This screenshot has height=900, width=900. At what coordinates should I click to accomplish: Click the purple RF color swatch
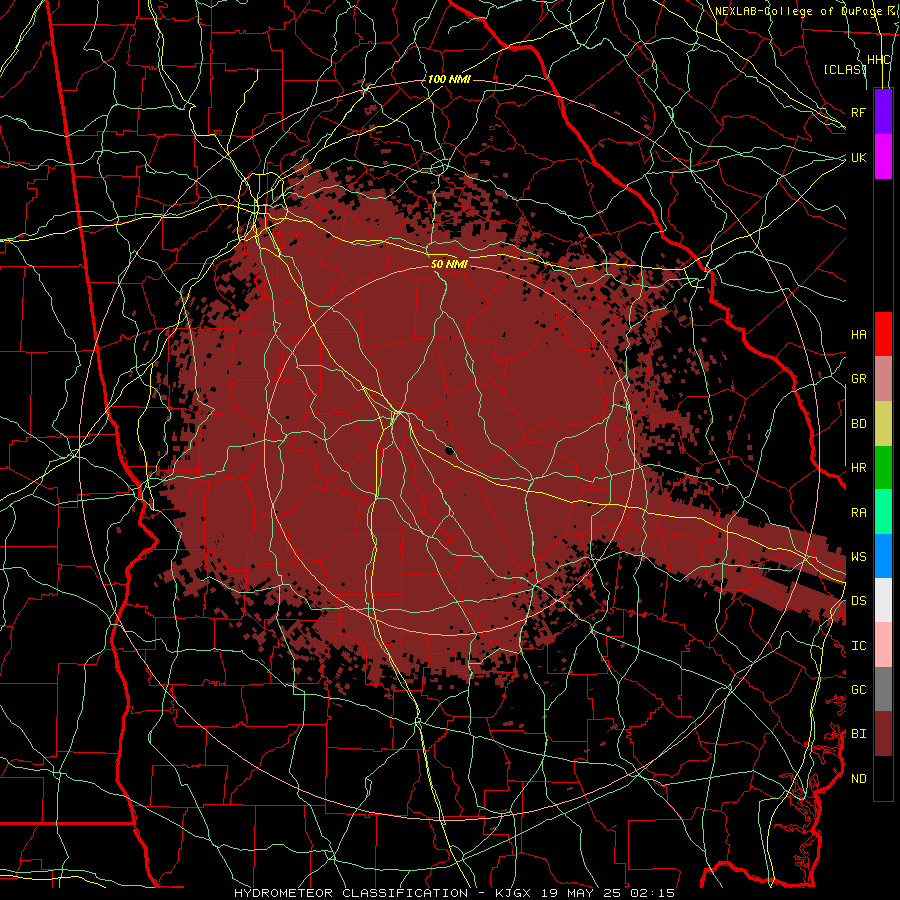[883, 112]
